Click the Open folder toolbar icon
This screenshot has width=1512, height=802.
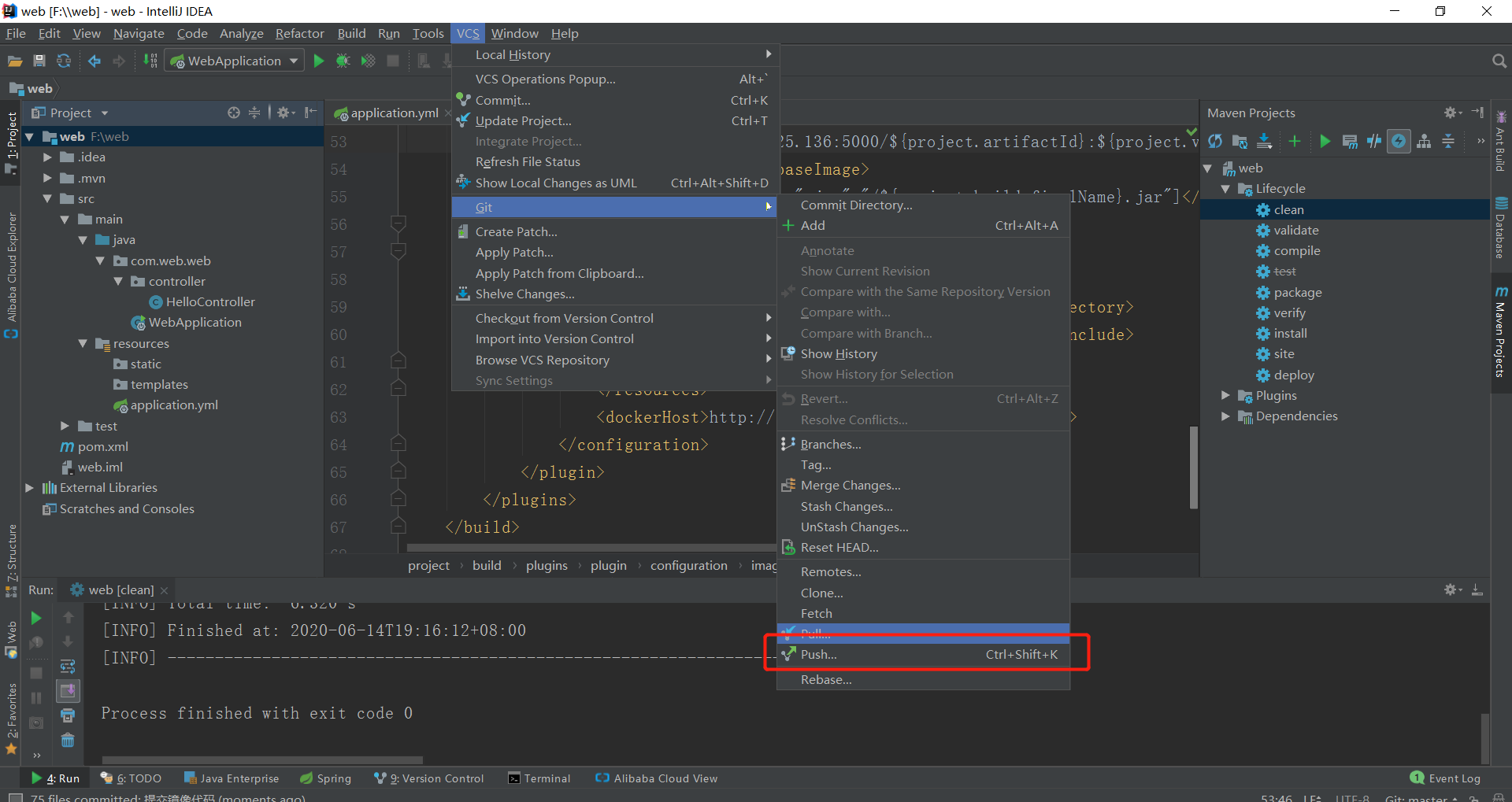coord(14,61)
